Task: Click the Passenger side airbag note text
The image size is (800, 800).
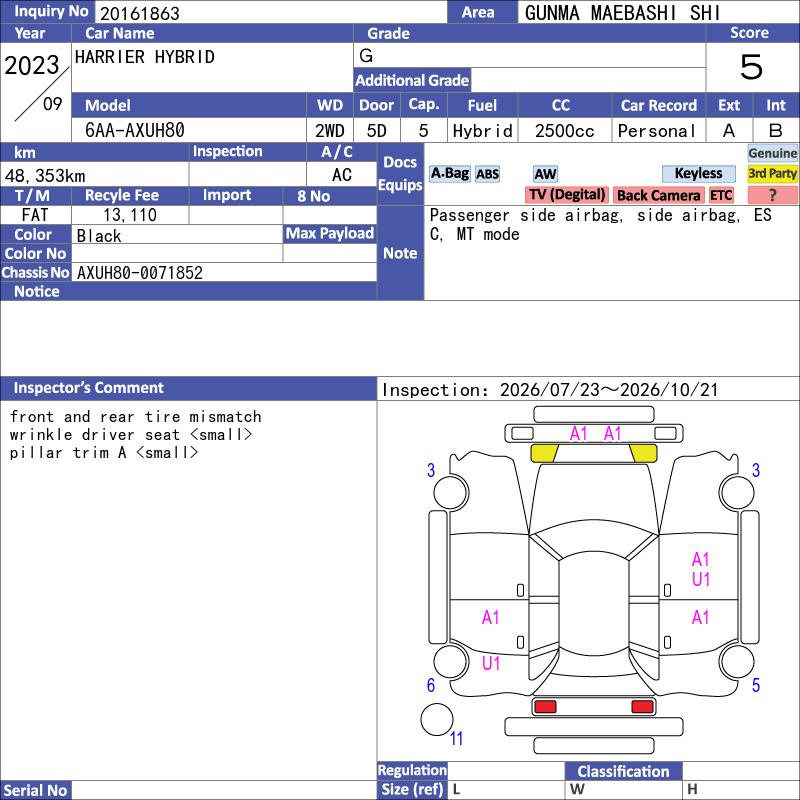Action: coord(601,224)
